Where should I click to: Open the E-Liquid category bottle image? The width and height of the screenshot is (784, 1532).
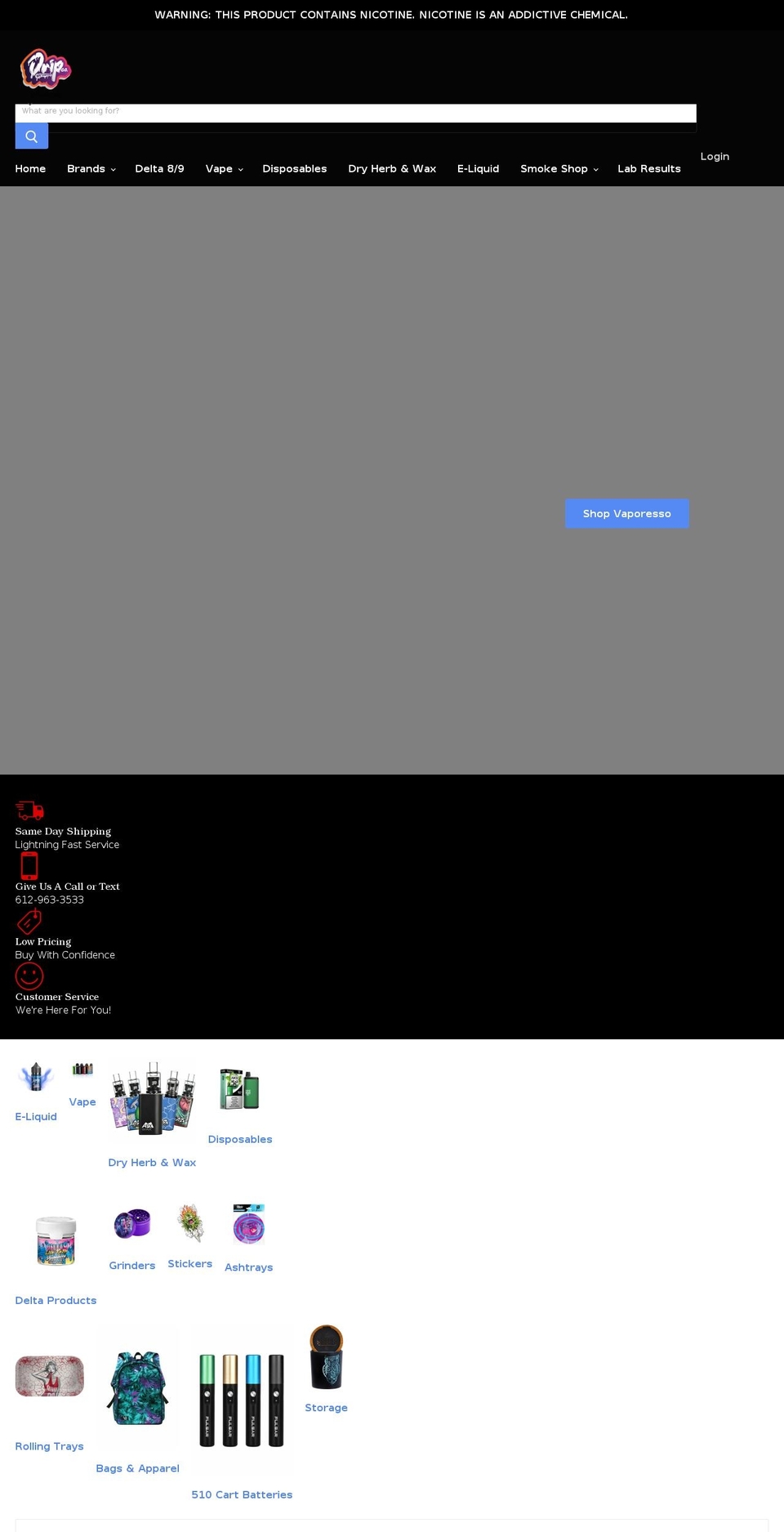pos(36,1077)
